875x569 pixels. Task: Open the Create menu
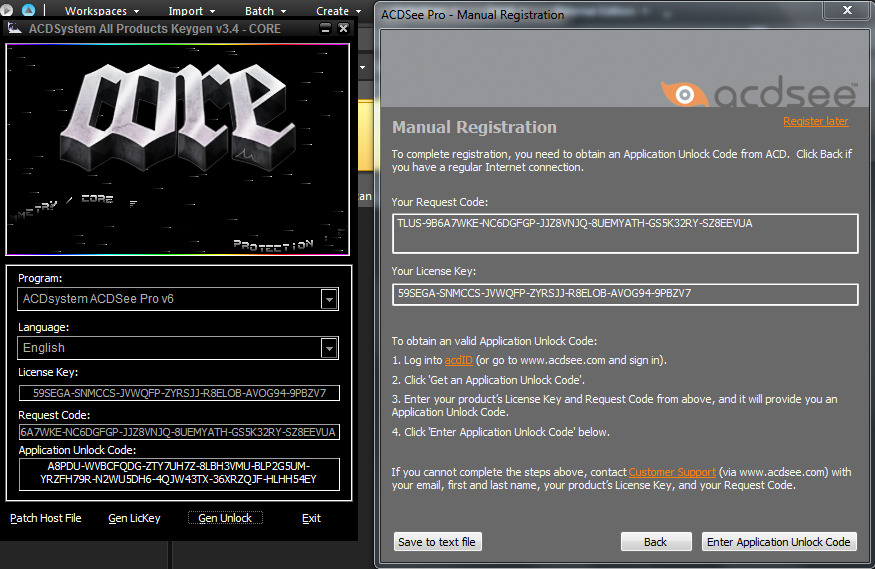point(338,11)
